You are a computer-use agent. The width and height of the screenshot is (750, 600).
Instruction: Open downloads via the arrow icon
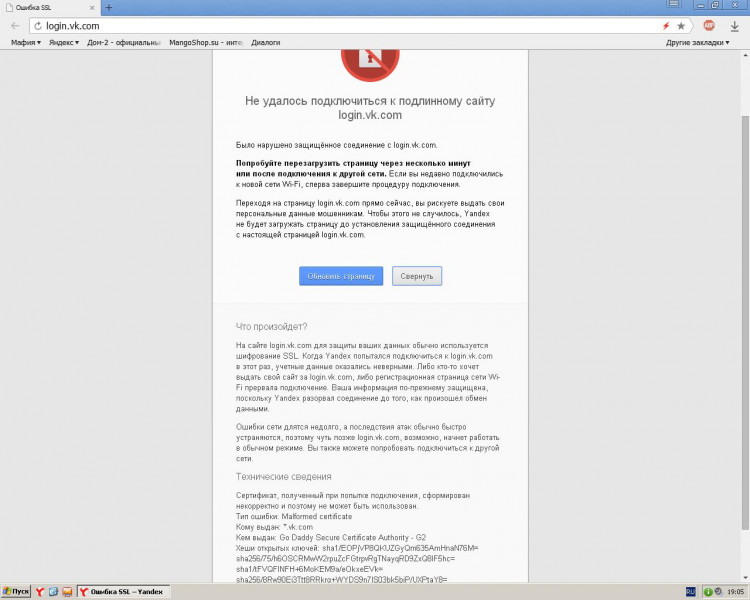(x=735, y=26)
